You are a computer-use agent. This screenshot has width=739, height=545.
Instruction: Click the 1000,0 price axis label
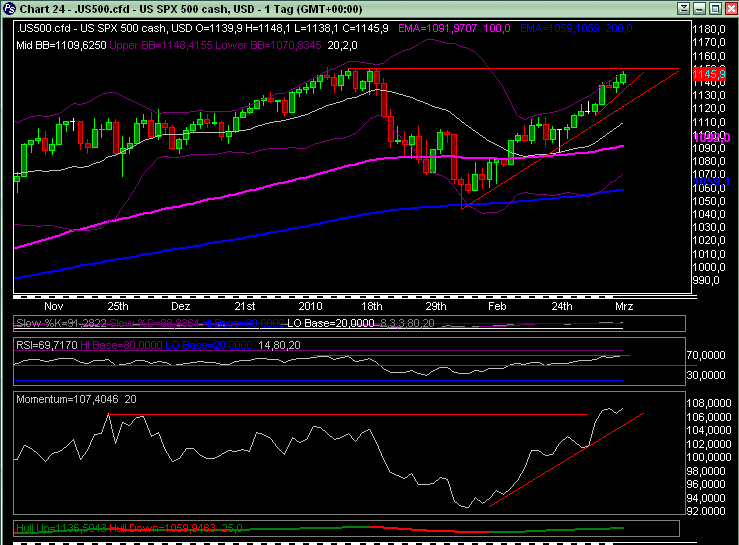(709, 267)
